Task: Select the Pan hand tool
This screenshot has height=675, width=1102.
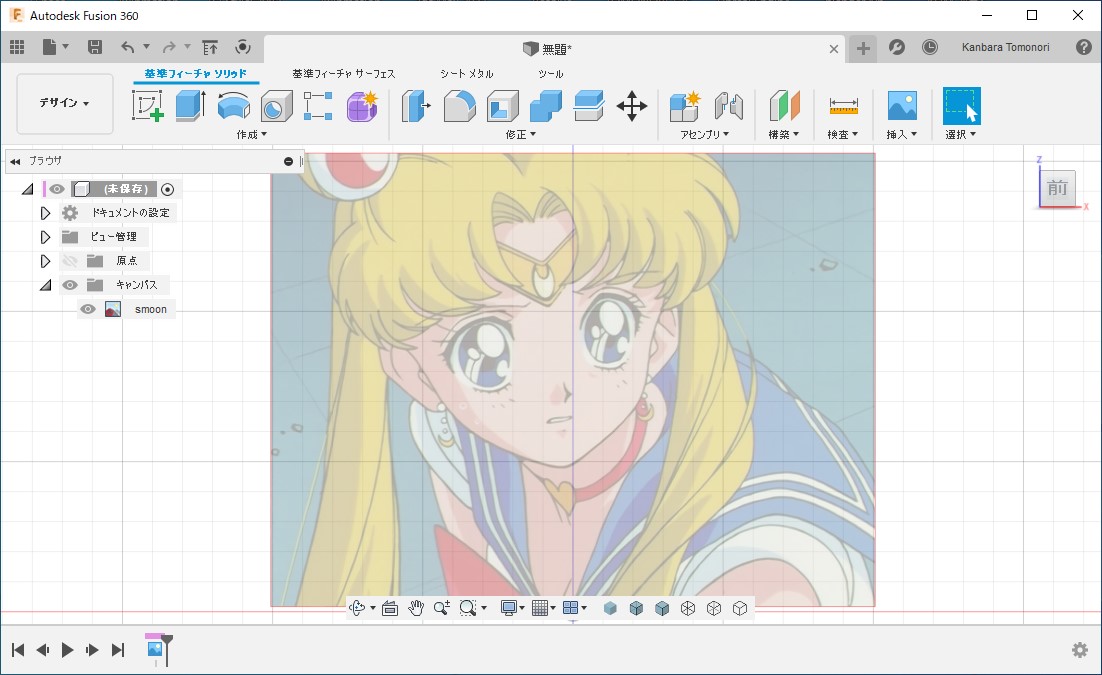Action: (x=416, y=608)
